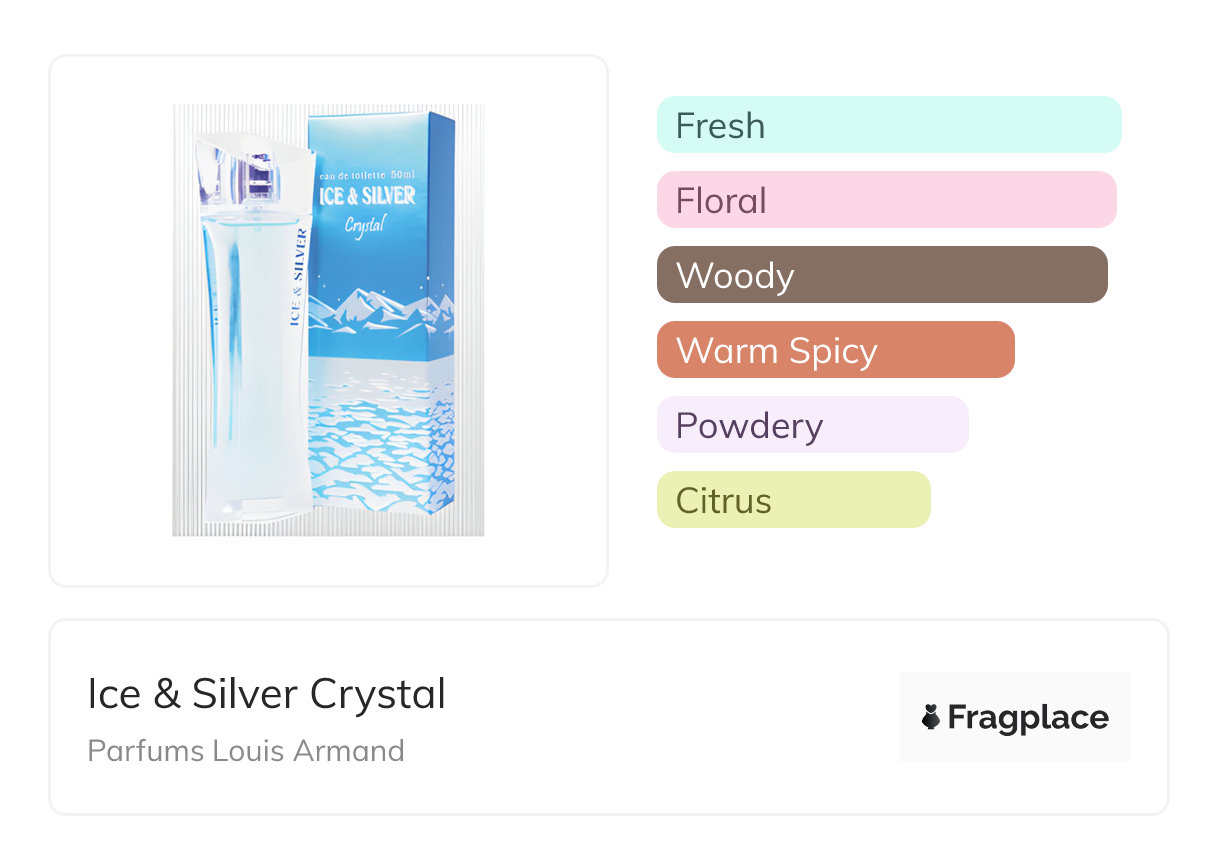
Task: Click the Fragplace bottle logo icon
Action: pos(931,717)
